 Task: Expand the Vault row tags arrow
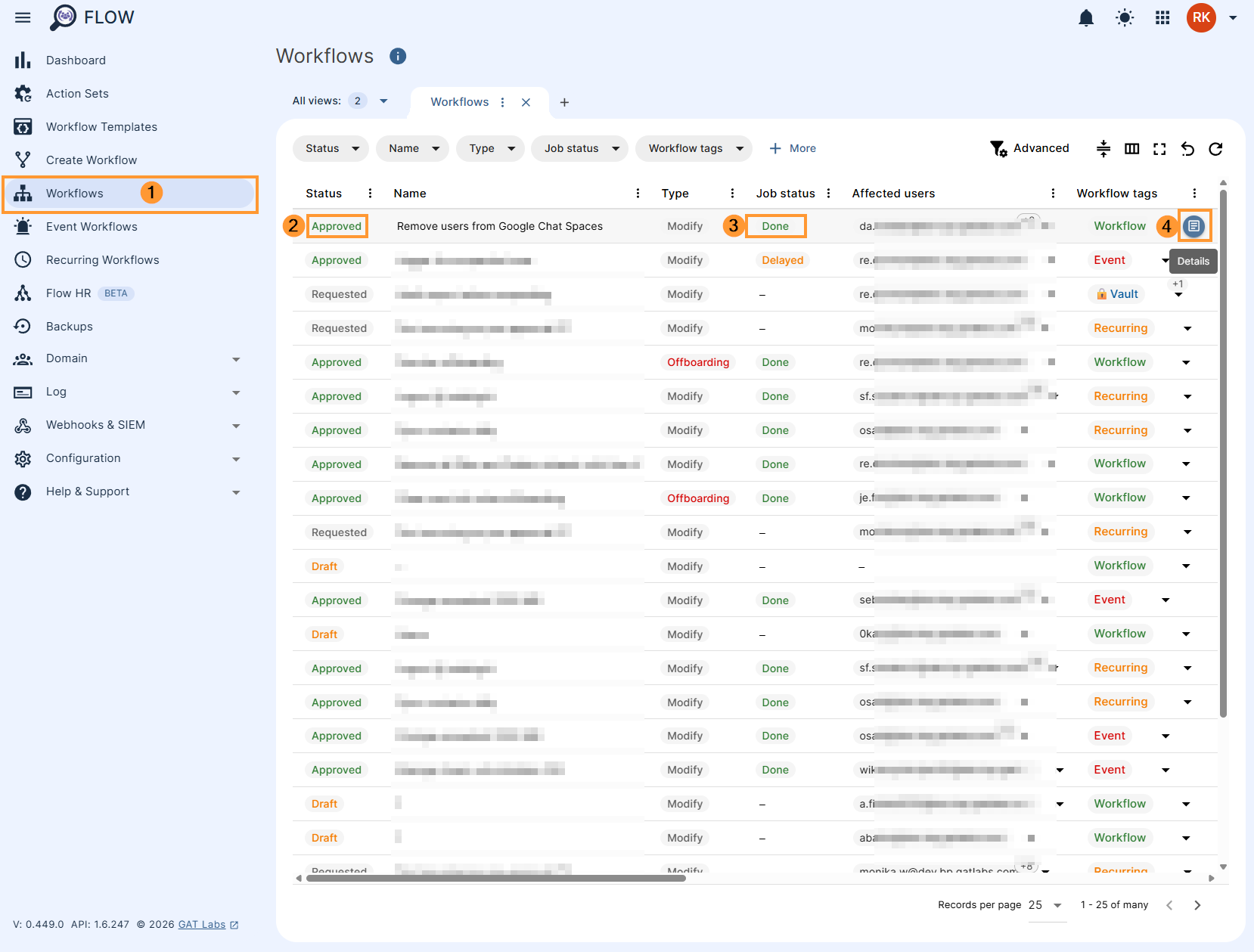pos(1178,295)
